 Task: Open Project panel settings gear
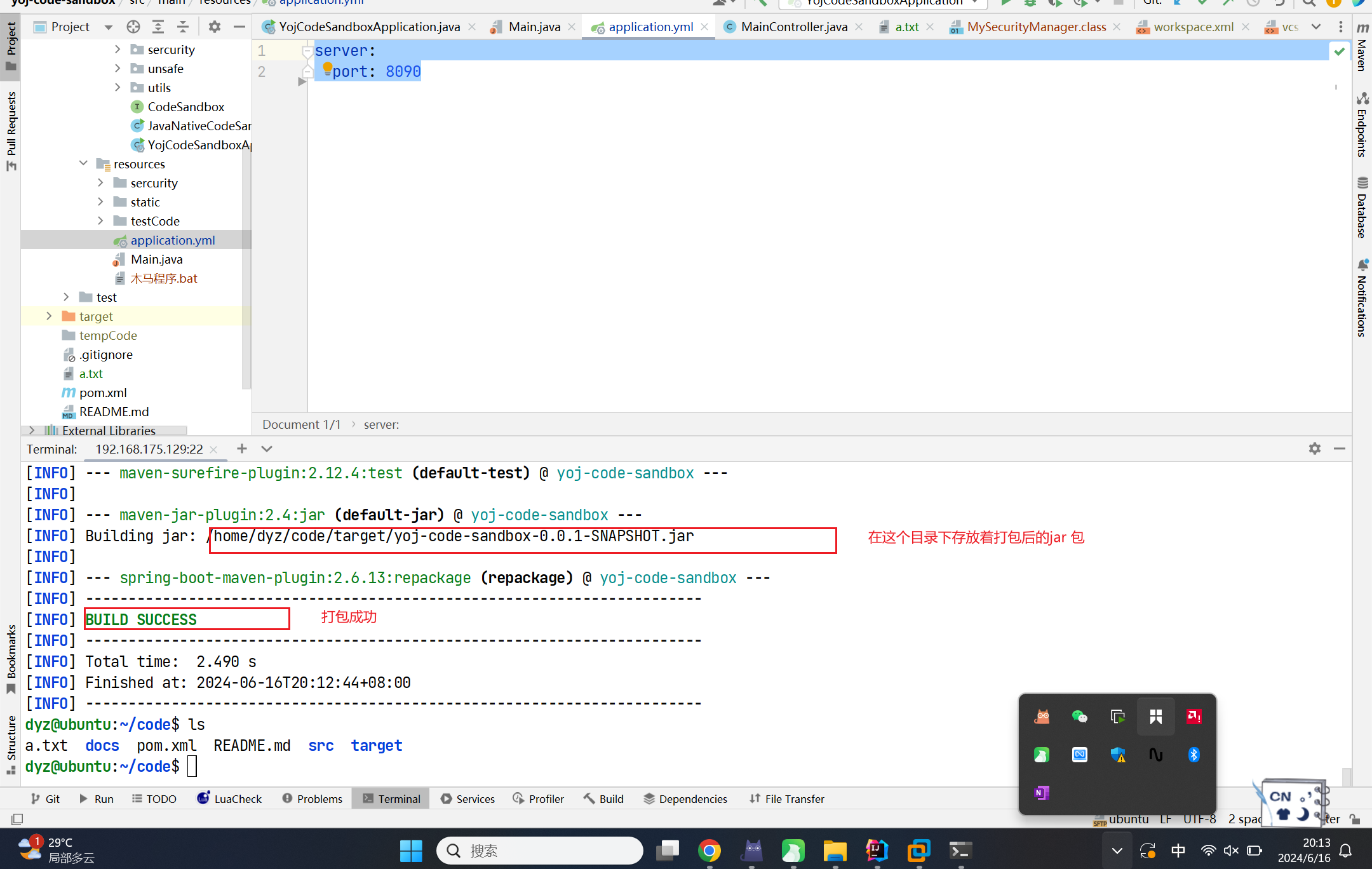click(215, 27)
